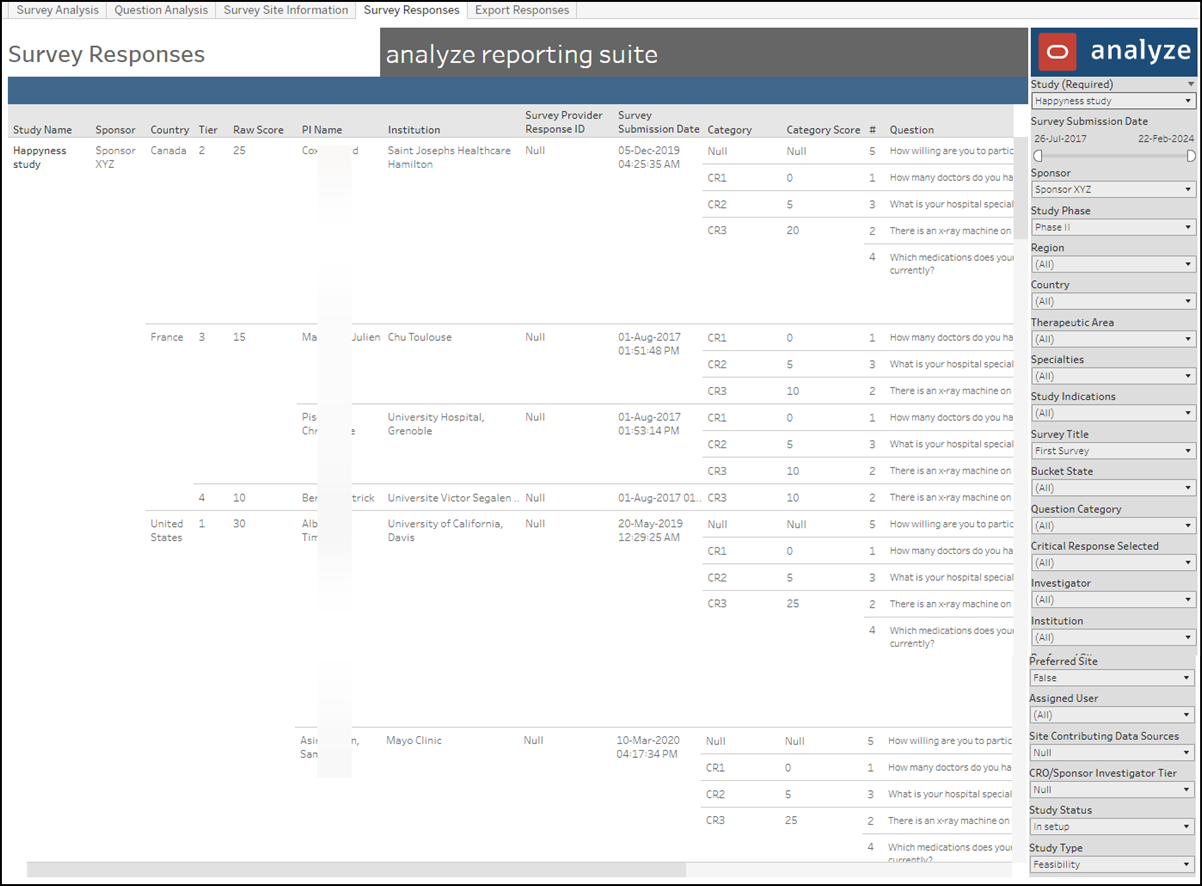Image resolution: width=1202 pixels, height=886 pixels.
Task: Click the United States country cell
Action: click(167, 530)
